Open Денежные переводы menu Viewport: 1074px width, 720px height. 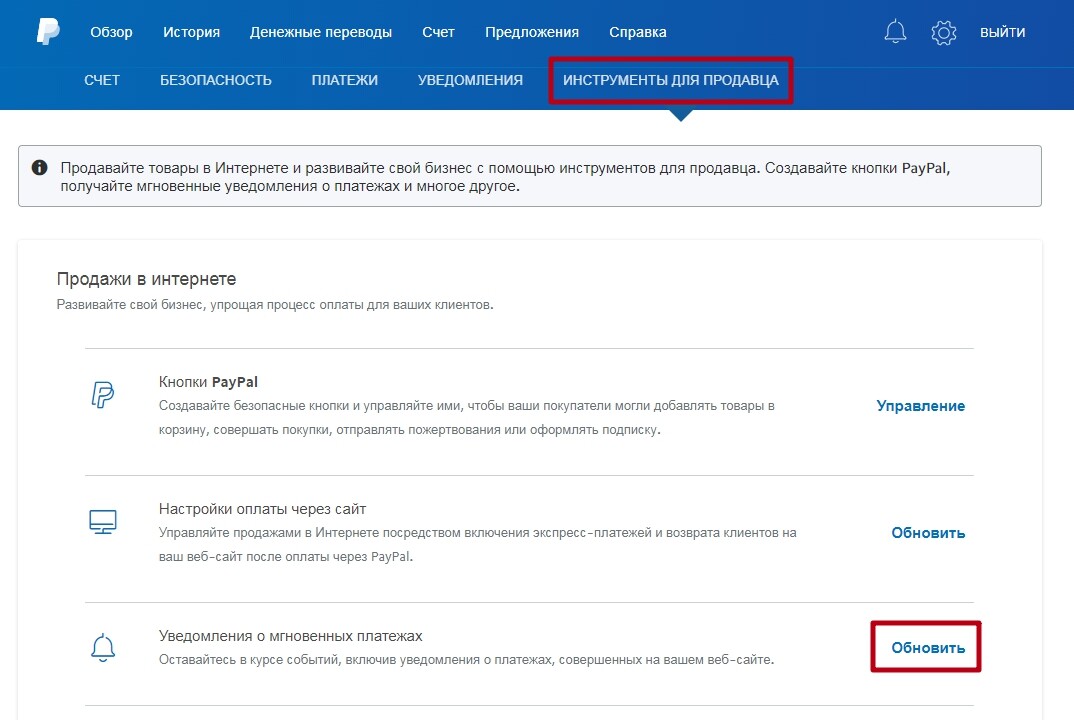[321, 32]
